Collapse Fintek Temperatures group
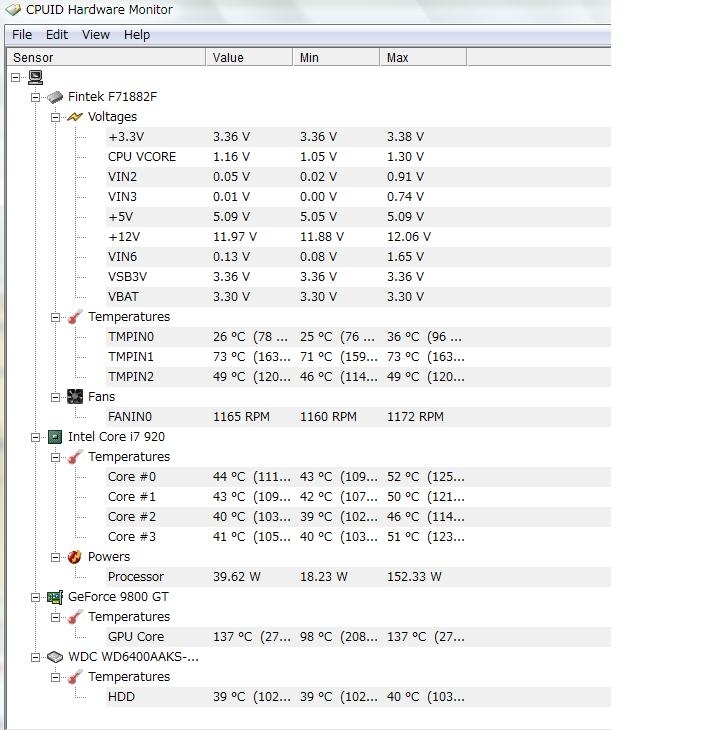Screen dimensions: 720x730 [x=55, y=318]
